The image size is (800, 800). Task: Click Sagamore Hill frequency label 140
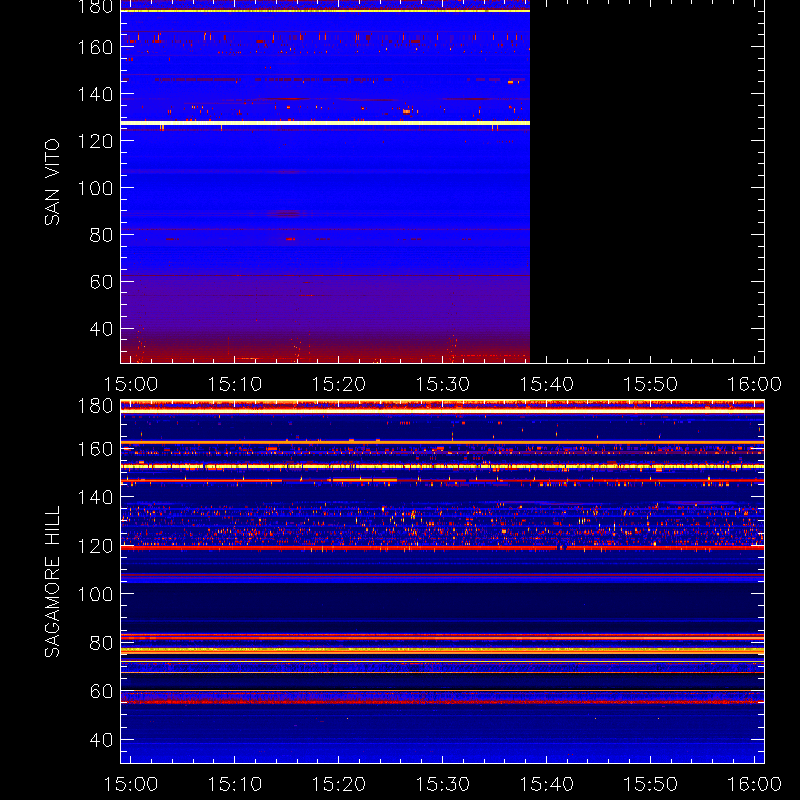[95, 497]
